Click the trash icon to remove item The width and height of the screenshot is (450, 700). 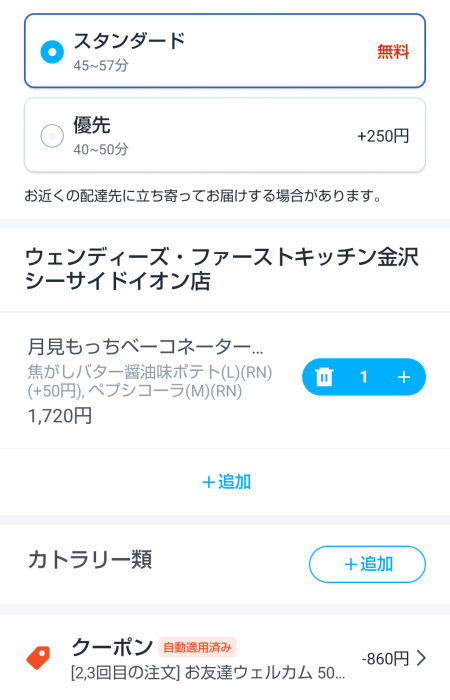pos(324,377)
